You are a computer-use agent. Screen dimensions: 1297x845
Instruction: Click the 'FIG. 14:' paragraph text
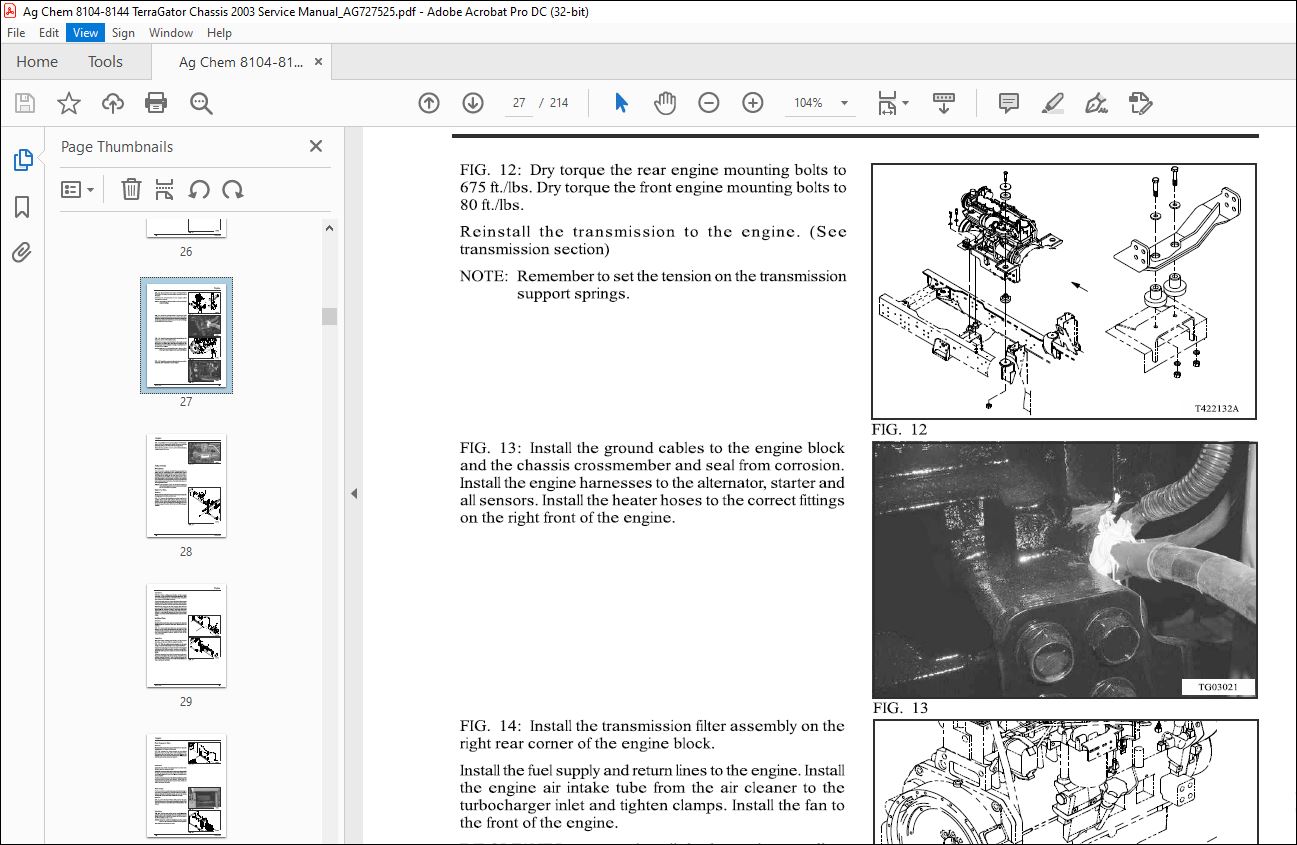coord(652,734)
